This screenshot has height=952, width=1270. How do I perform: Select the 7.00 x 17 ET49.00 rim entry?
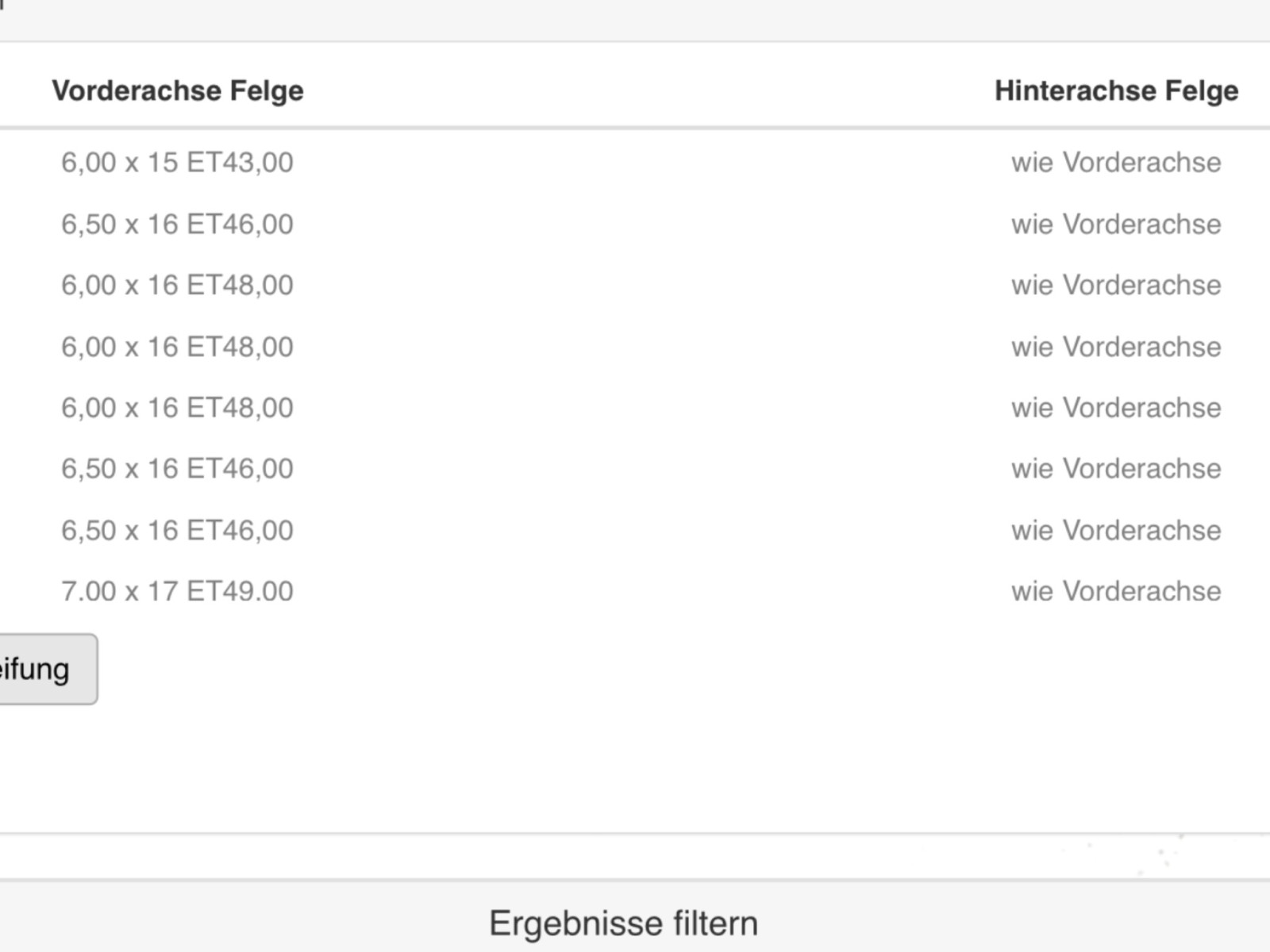177,591
